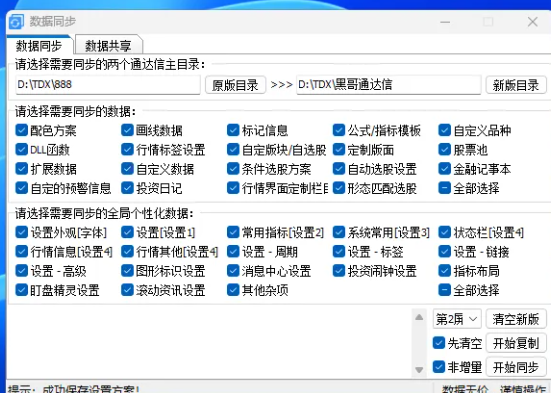Click the 清空新版 button
The height and width of the screenshot is (393, 551).
(x=516, y=319)
